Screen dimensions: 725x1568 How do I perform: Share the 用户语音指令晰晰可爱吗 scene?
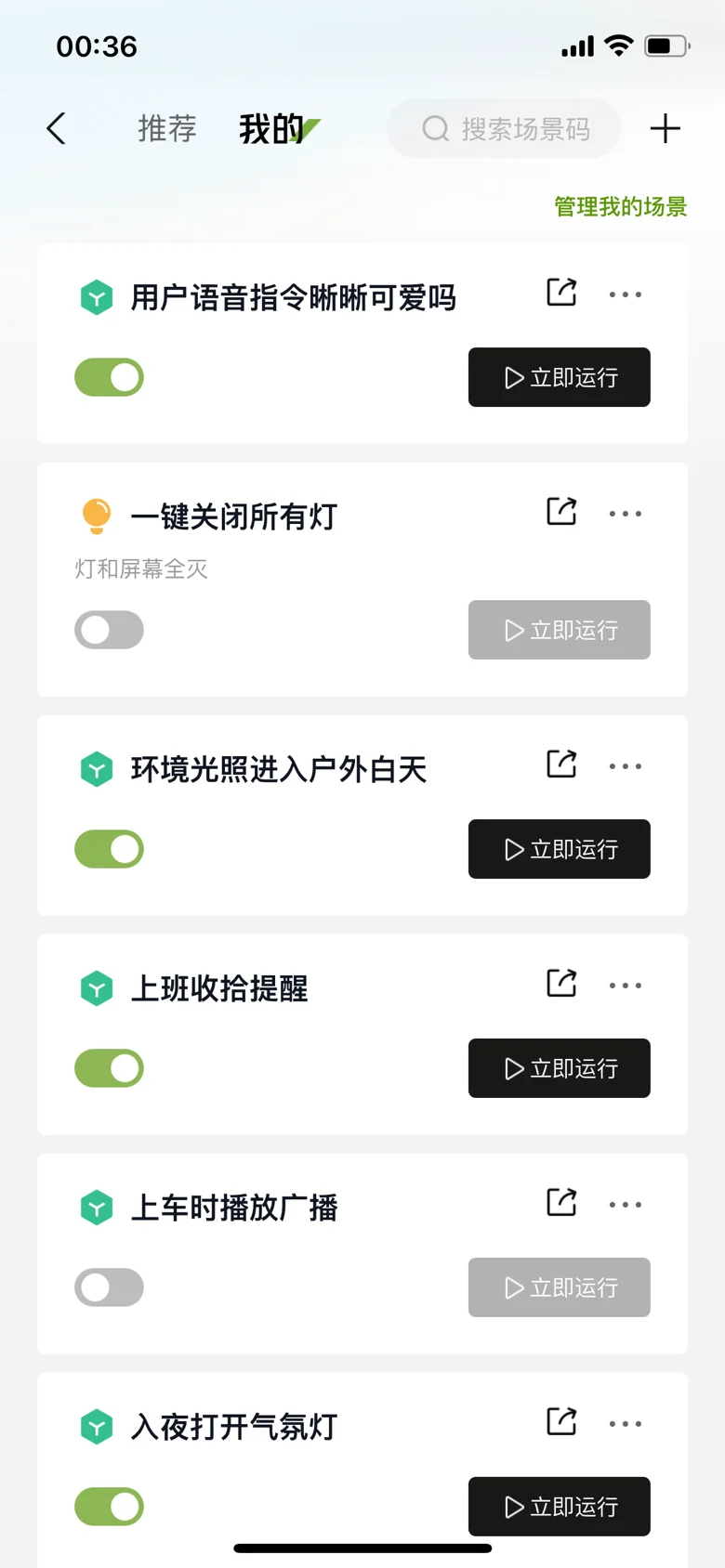(x=561, y=293)
